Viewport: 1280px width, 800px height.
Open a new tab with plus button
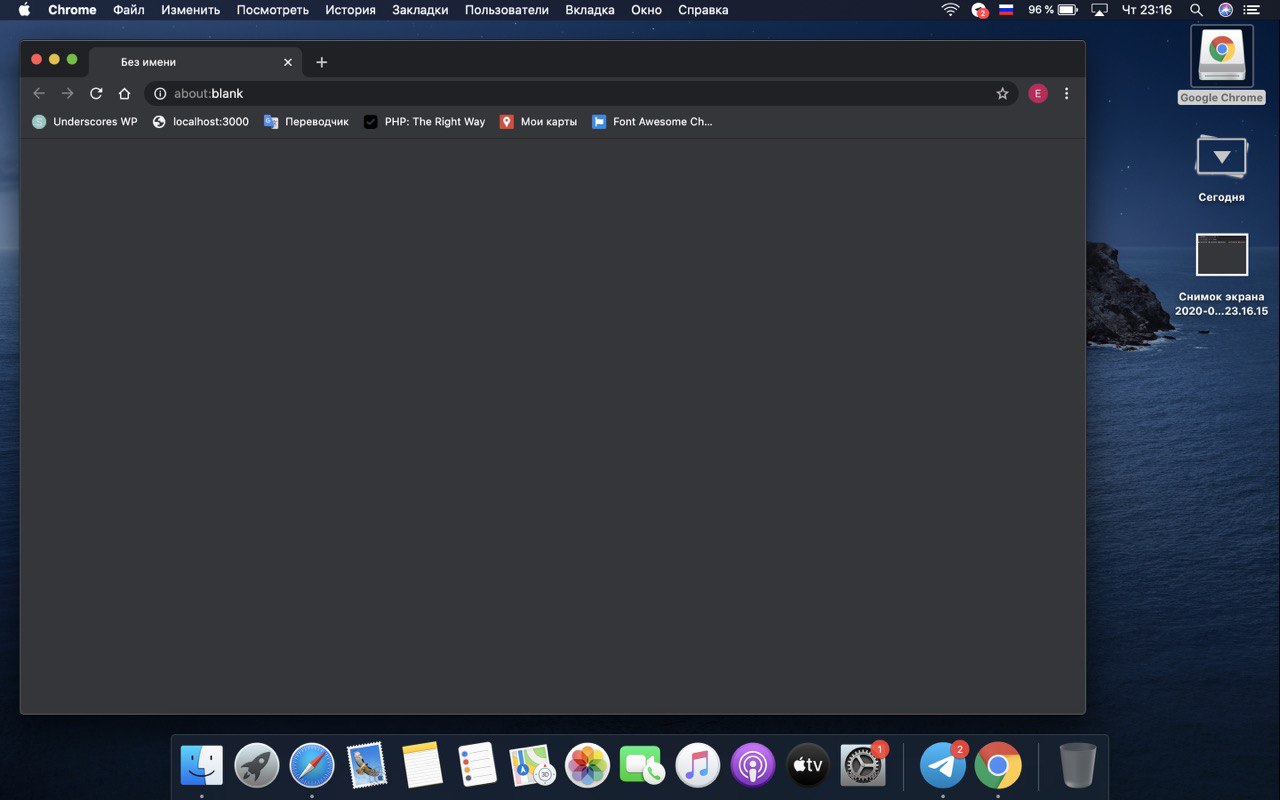coord(321,62)
